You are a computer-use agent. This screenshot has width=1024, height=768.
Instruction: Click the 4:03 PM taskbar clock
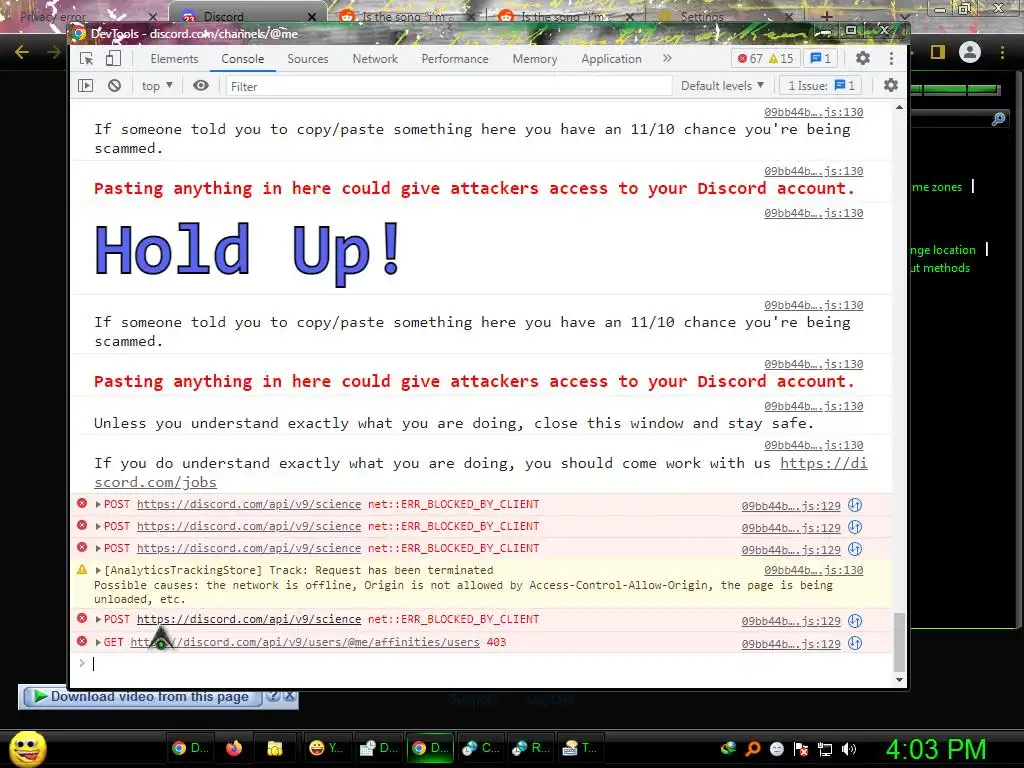pyautogui.click(x=935, y=749)
